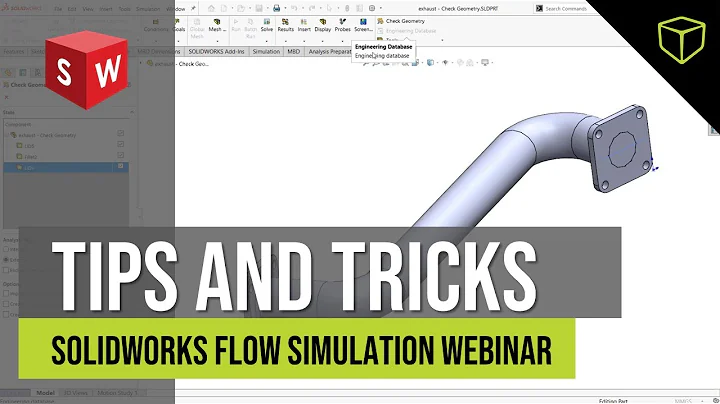Image resolution: width=720 pixels, height=404 pixels.
Task: Close the Check Geometry panel with X
Action: 6,97
